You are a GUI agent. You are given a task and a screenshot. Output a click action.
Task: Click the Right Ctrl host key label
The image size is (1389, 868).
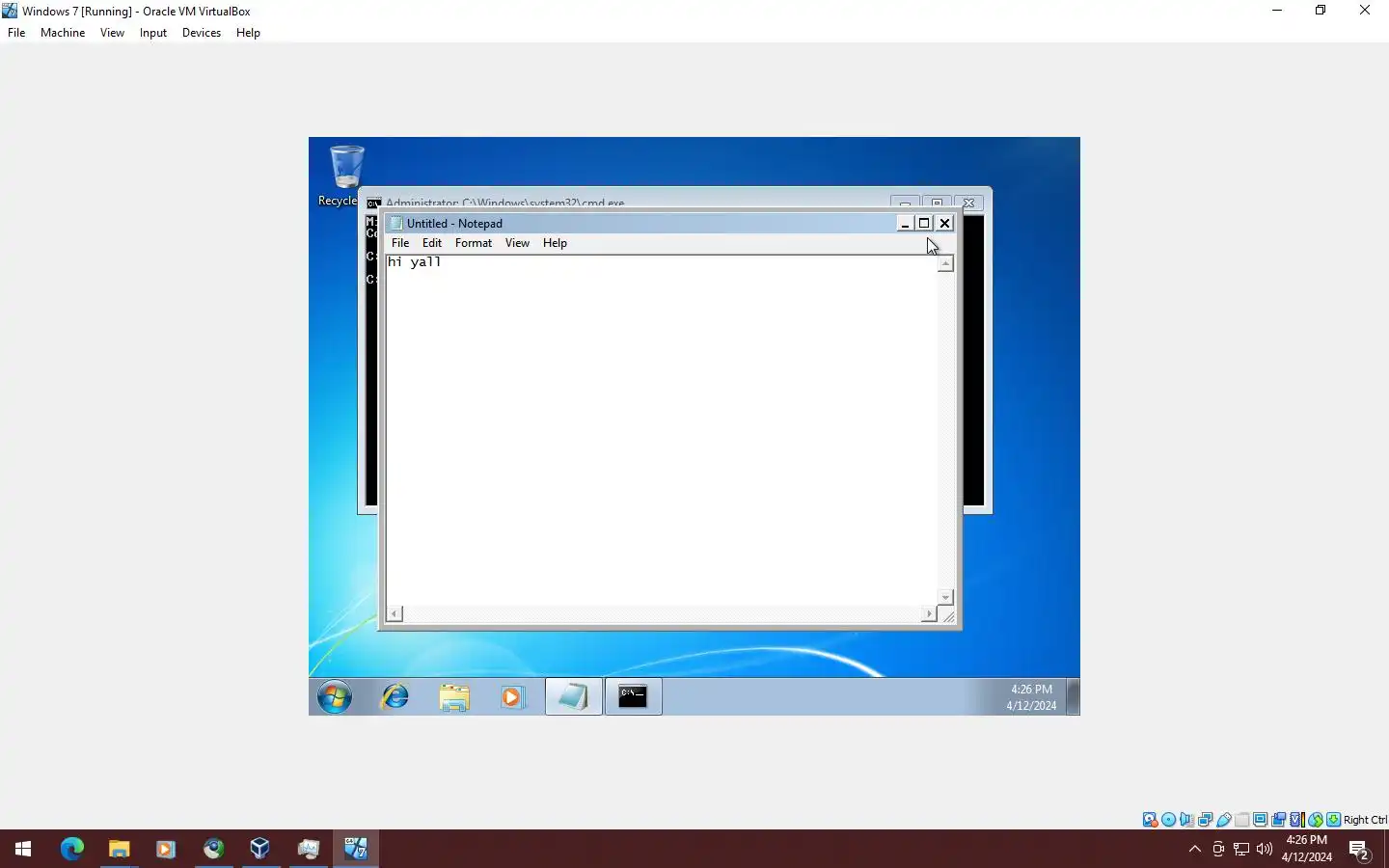(1366, 820)
